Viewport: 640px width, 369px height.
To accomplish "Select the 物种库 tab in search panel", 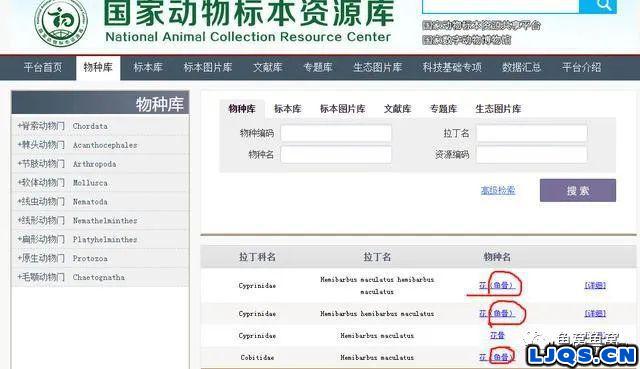I will tap(242, 109).
